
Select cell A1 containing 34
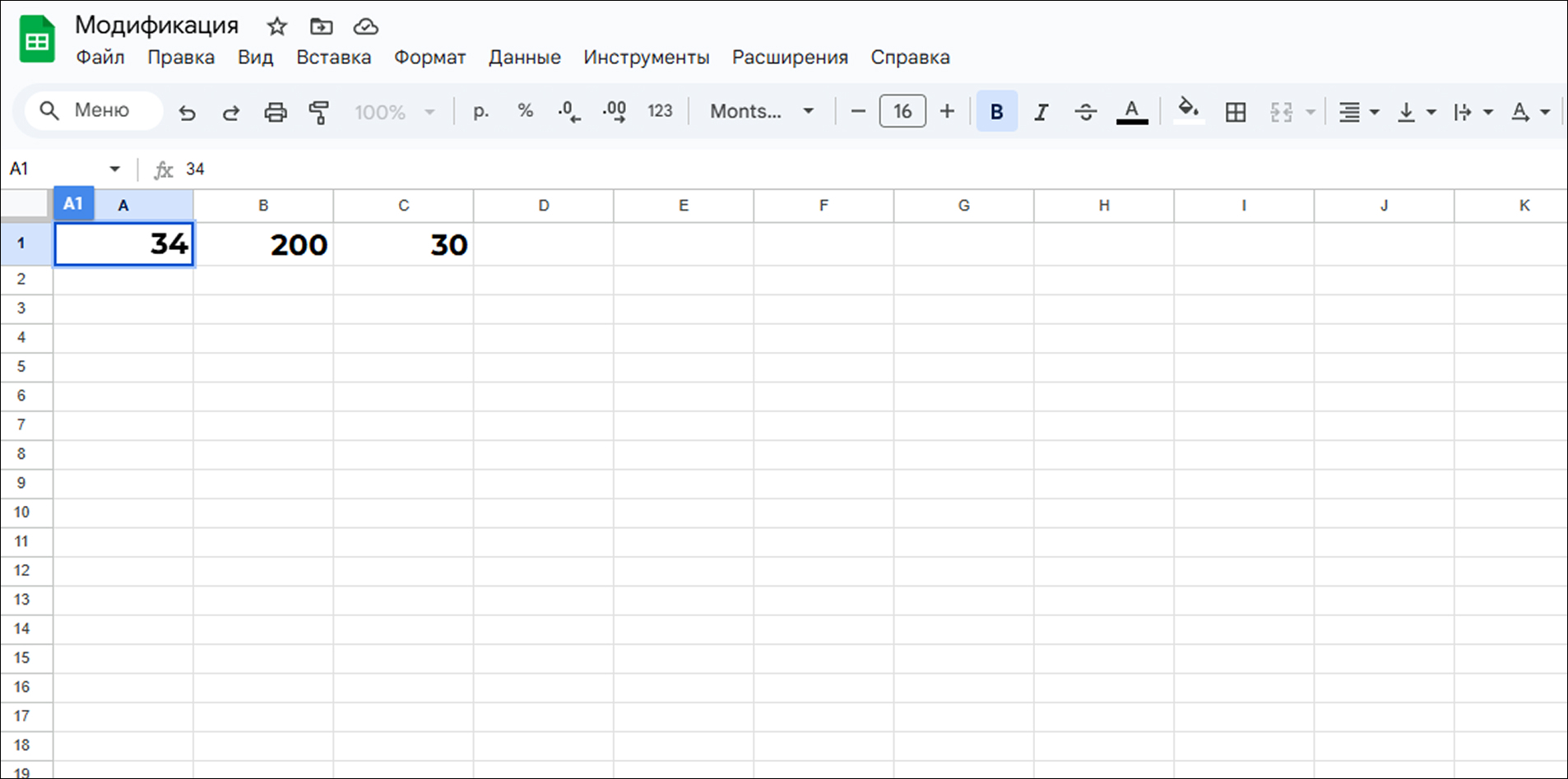coord(123,244)
